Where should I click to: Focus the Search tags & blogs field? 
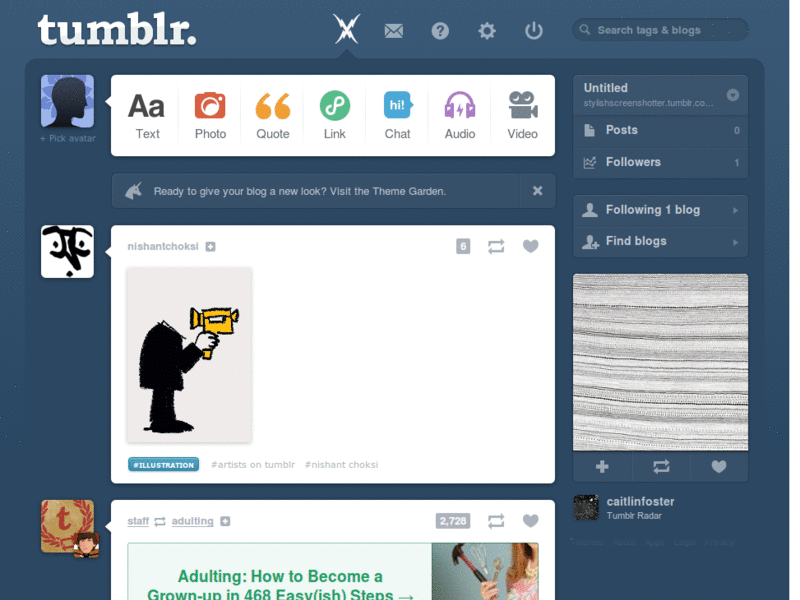point(660,30)
